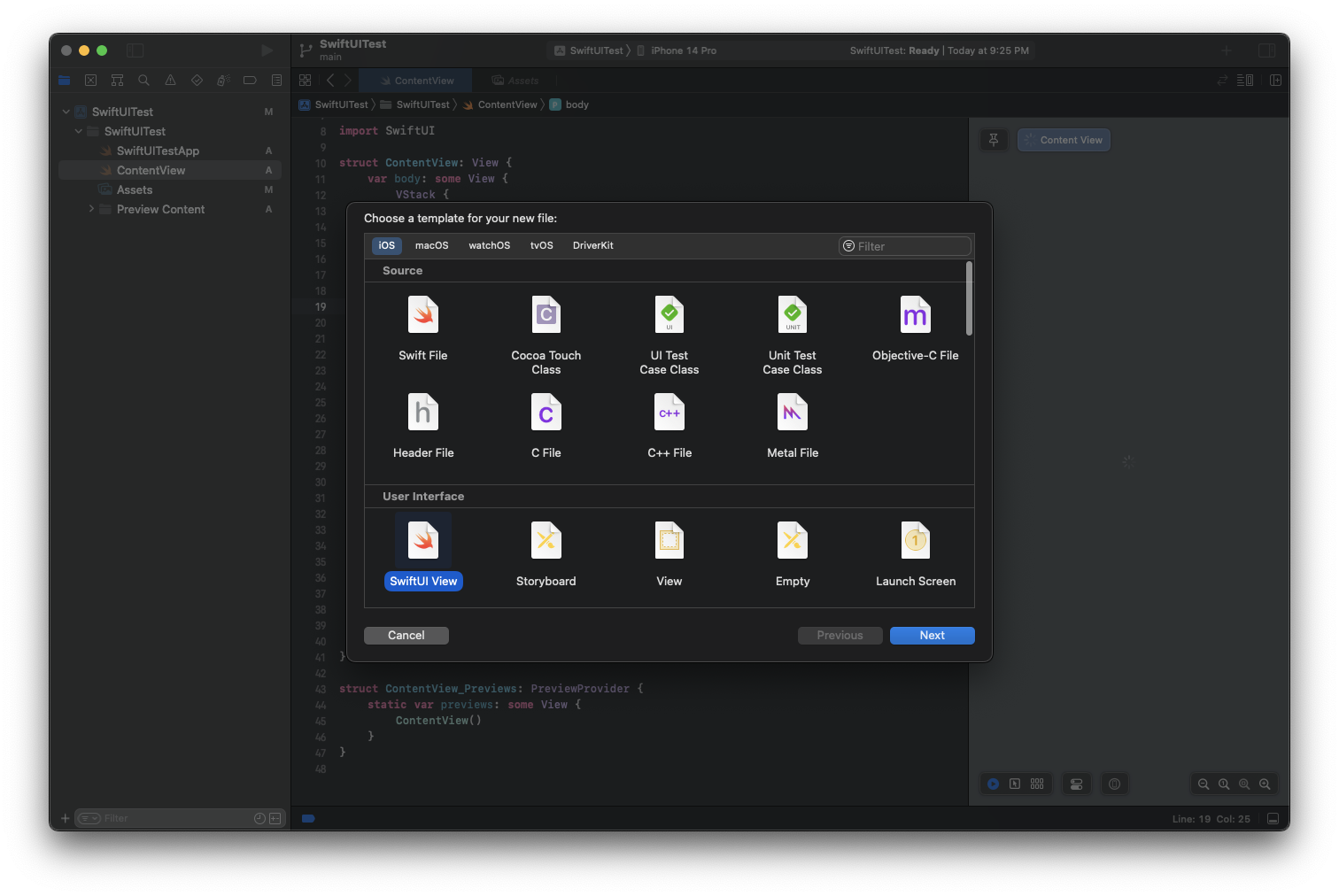Open the Symbol navigator
1339x896 pixels.
coord(117,81)
